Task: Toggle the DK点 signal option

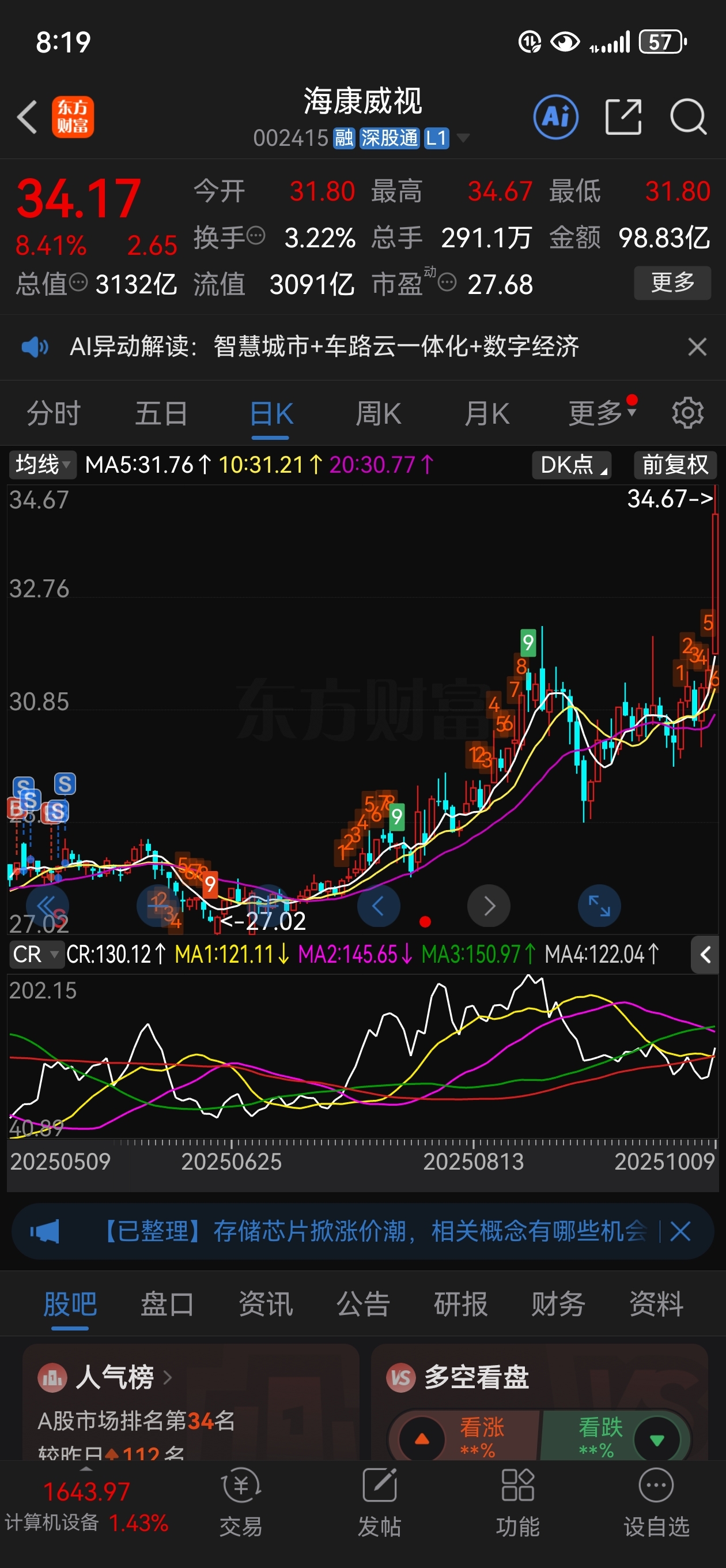Action: [x=572, y=465]
